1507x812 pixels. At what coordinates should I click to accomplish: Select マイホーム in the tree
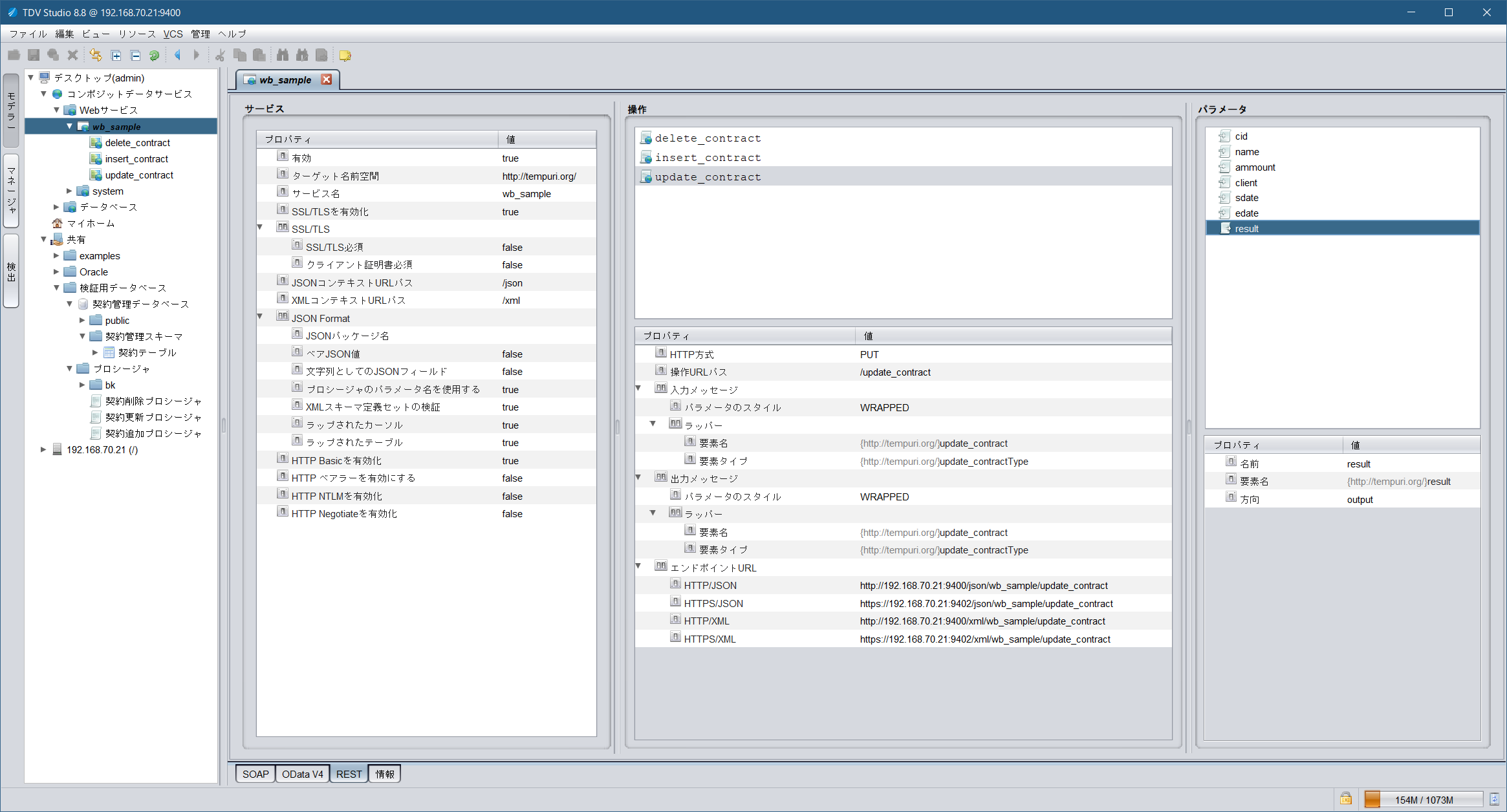(91, 223)
